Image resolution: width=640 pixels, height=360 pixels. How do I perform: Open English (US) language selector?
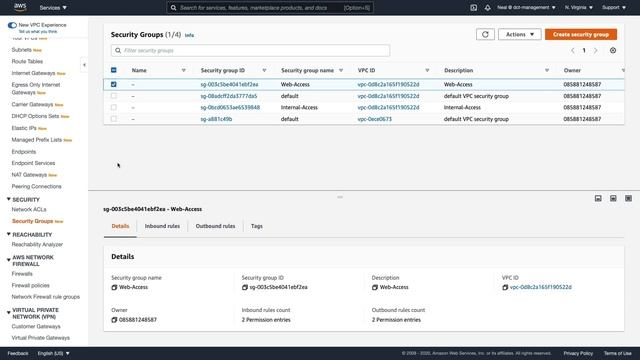click(x=53, y=353)
